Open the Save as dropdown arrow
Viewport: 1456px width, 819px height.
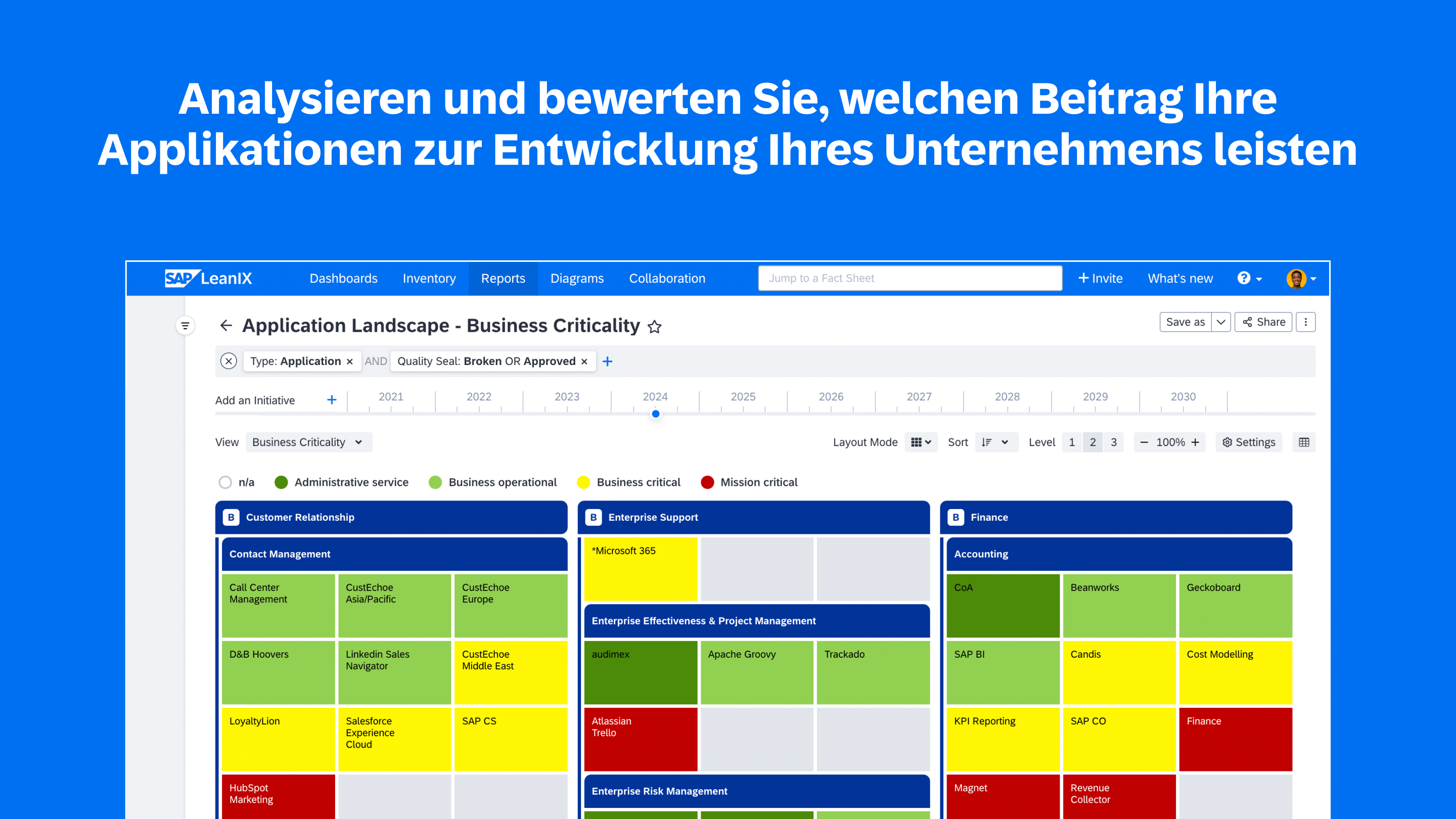tap(1221, 322)
